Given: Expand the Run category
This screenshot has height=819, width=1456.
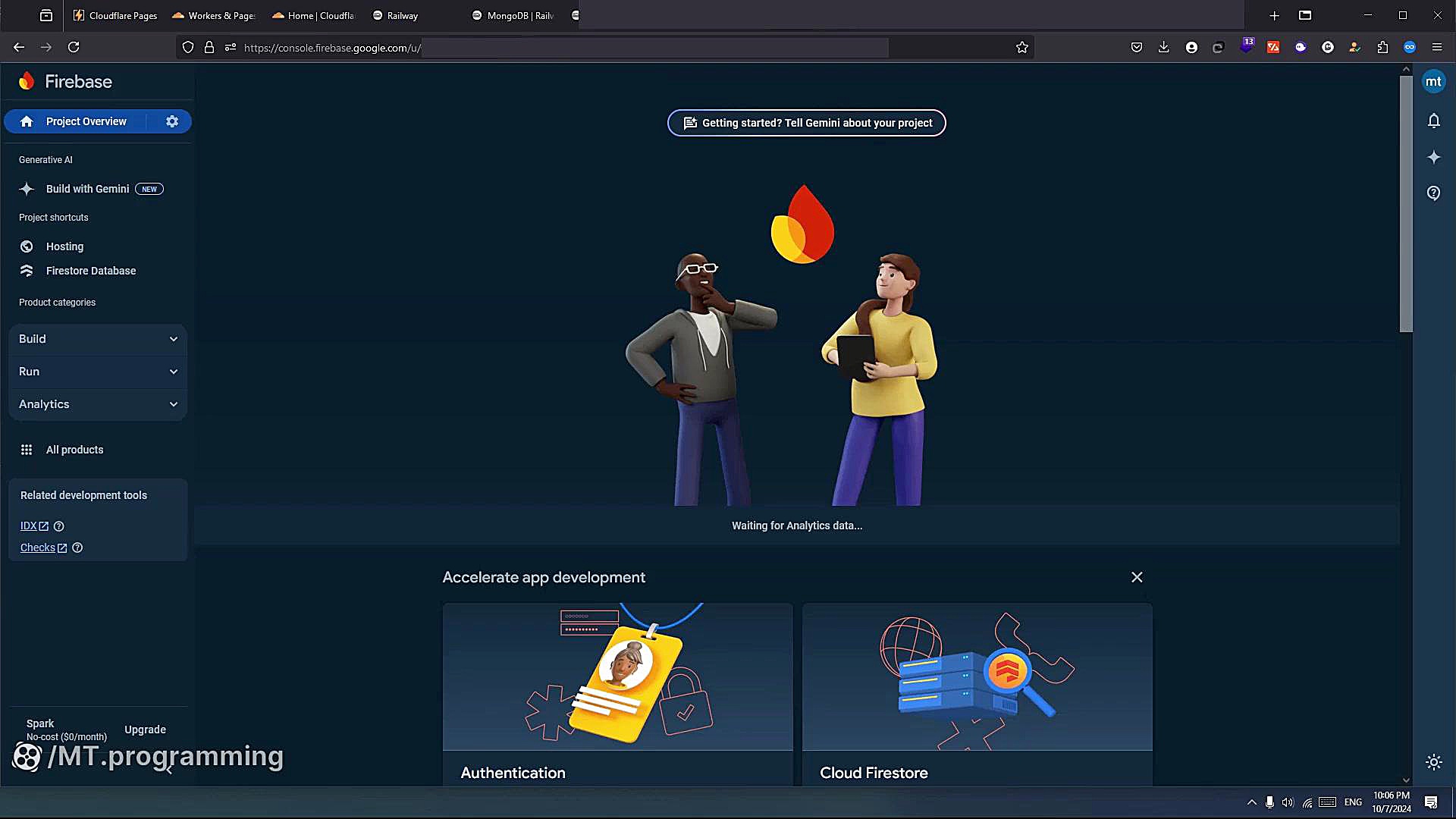Looking at the screenshot, I should pos(98,372).
